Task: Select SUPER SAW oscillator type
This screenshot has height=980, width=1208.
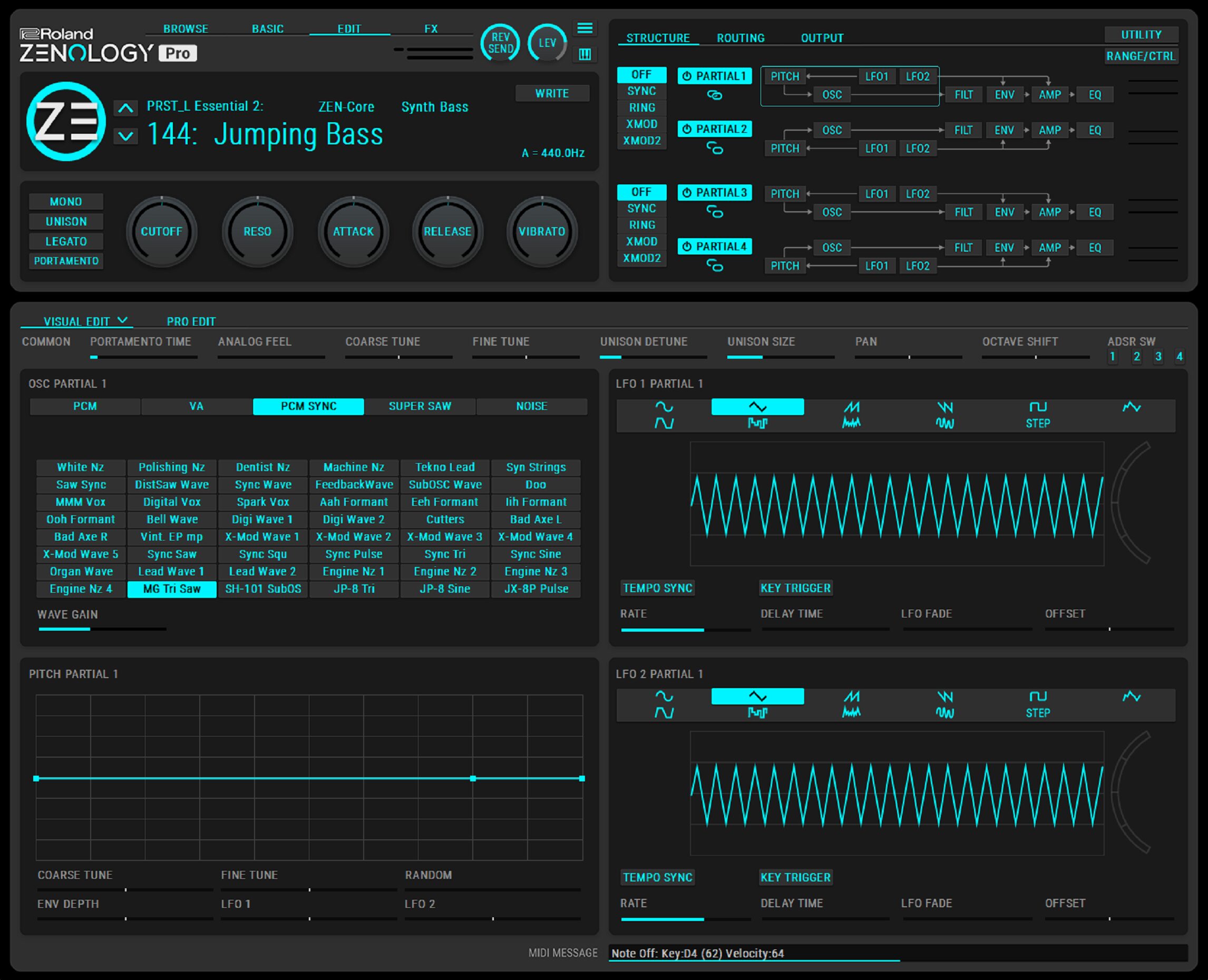Action: point(420,406)
